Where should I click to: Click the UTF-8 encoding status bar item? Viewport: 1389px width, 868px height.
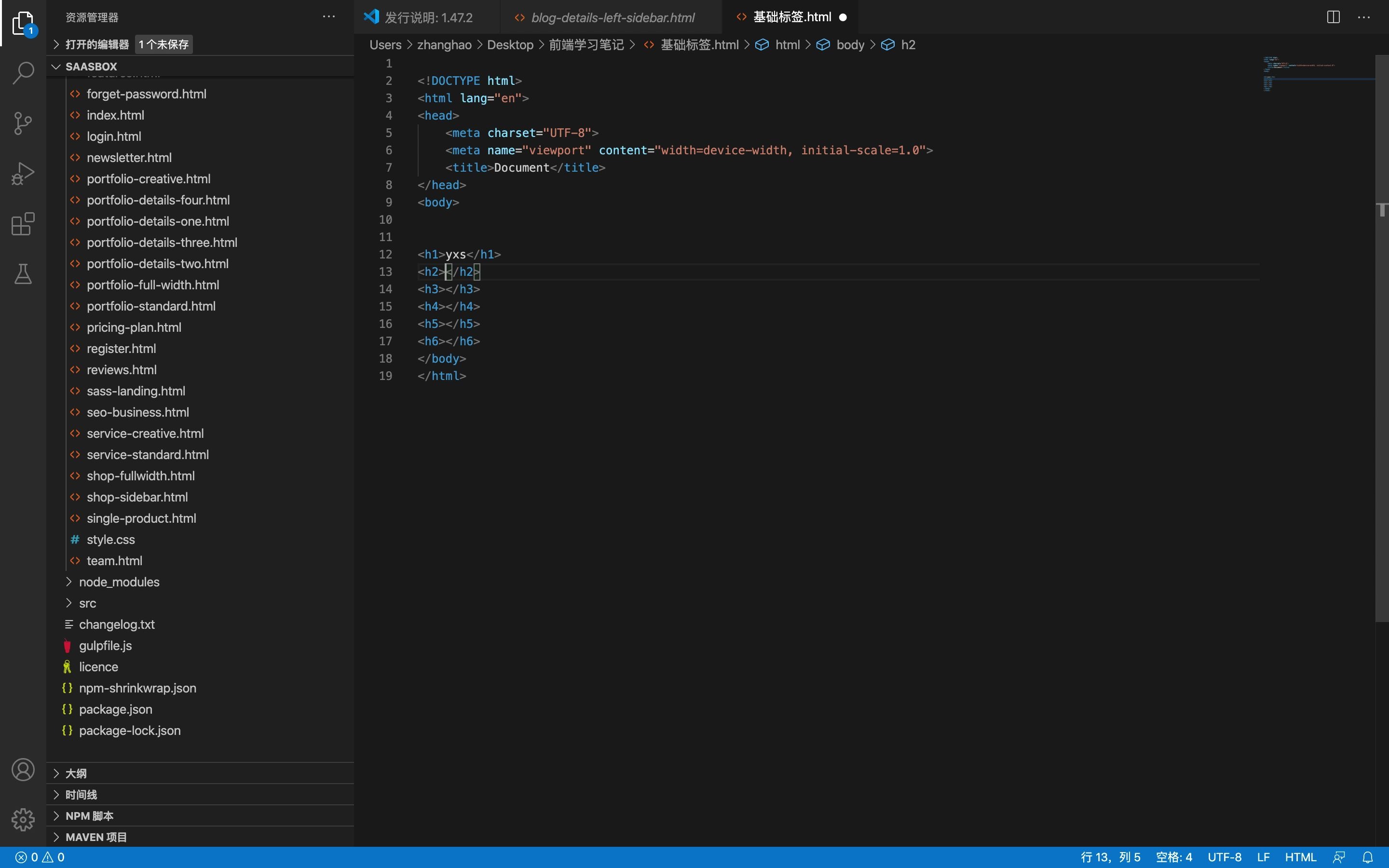coord(1223,857)
